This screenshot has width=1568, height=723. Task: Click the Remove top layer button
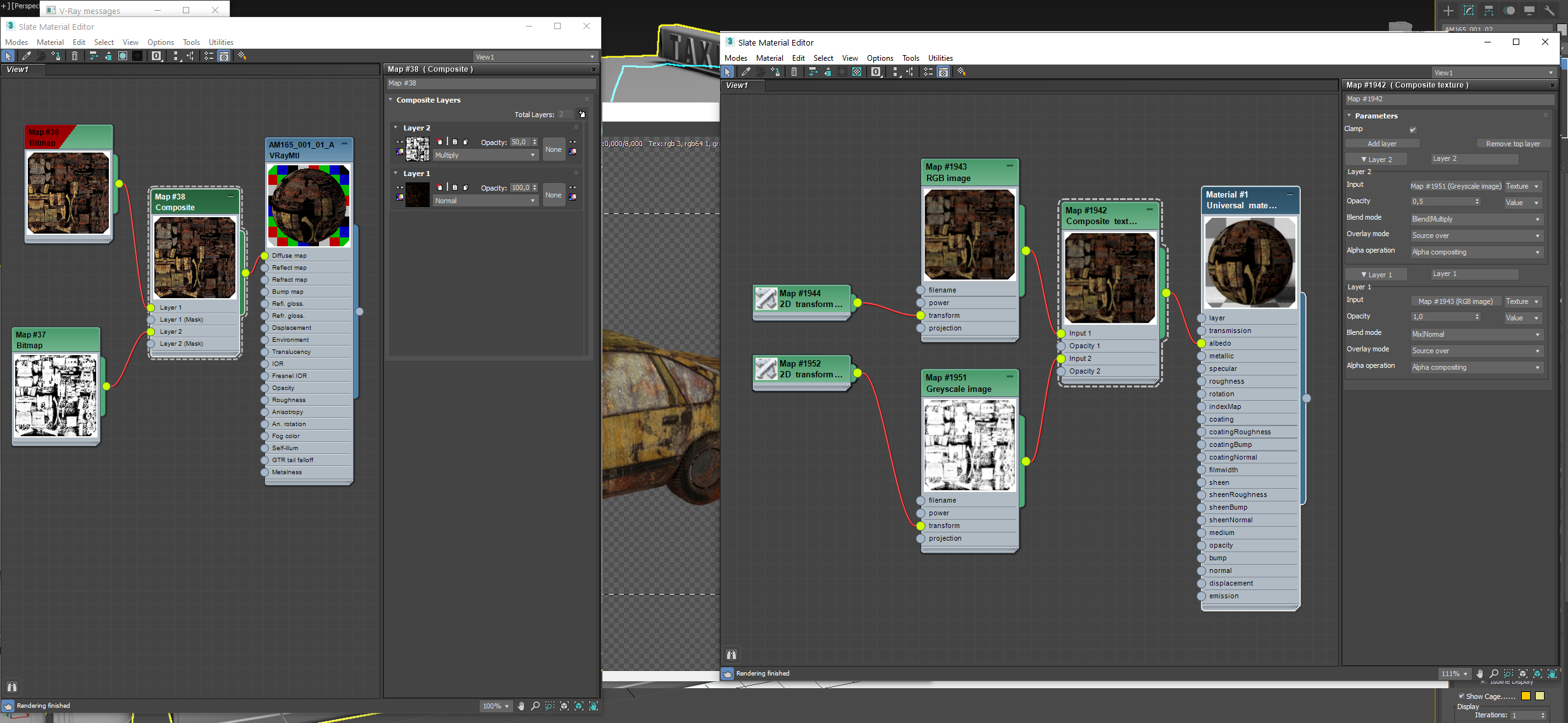(1512, 144)
